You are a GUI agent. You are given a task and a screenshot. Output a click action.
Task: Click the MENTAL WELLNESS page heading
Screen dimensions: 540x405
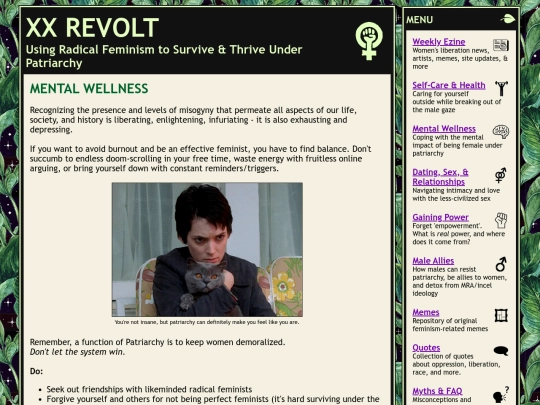89,89
